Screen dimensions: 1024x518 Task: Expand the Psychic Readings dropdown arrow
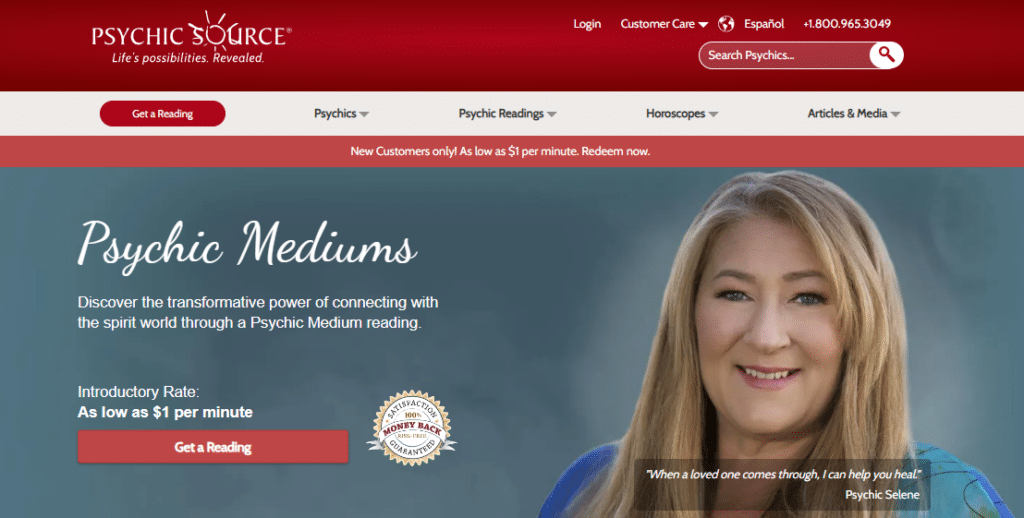552,114
